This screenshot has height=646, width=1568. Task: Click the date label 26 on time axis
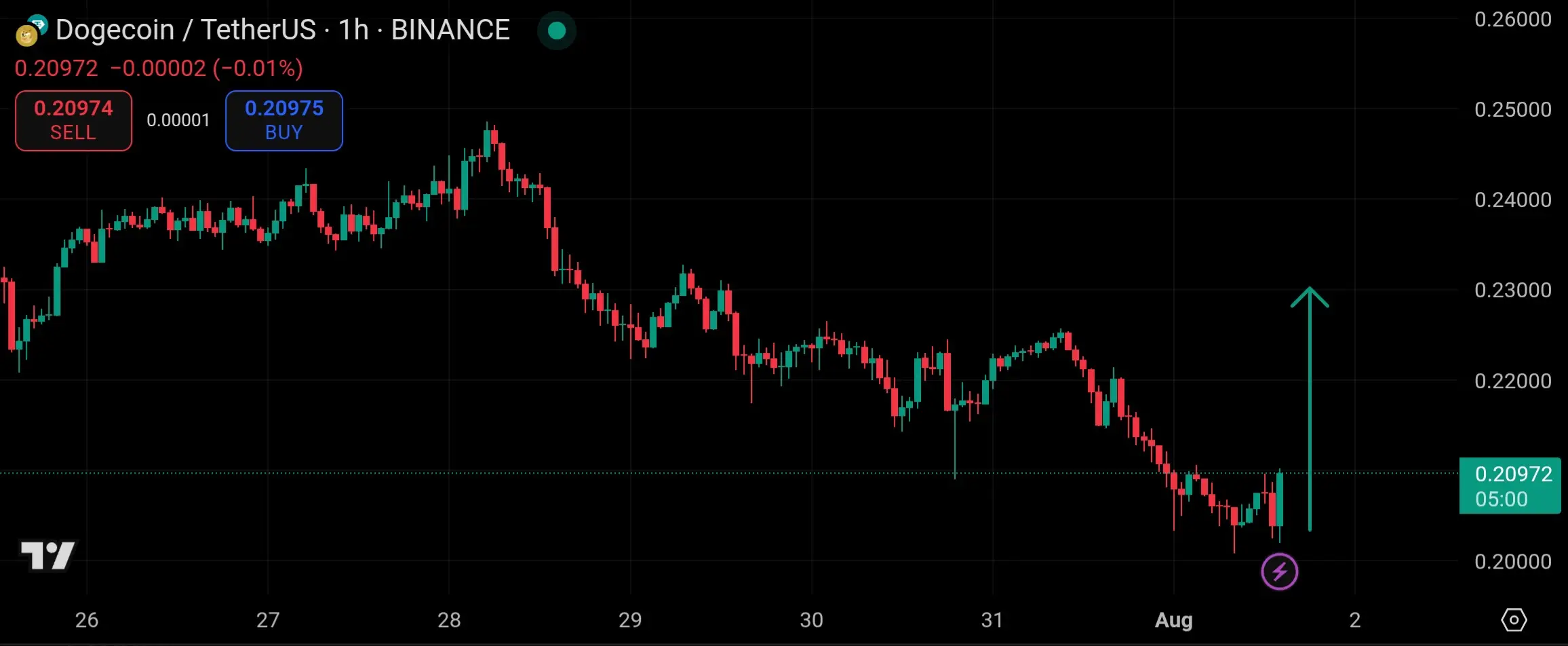tap(87, 620)
